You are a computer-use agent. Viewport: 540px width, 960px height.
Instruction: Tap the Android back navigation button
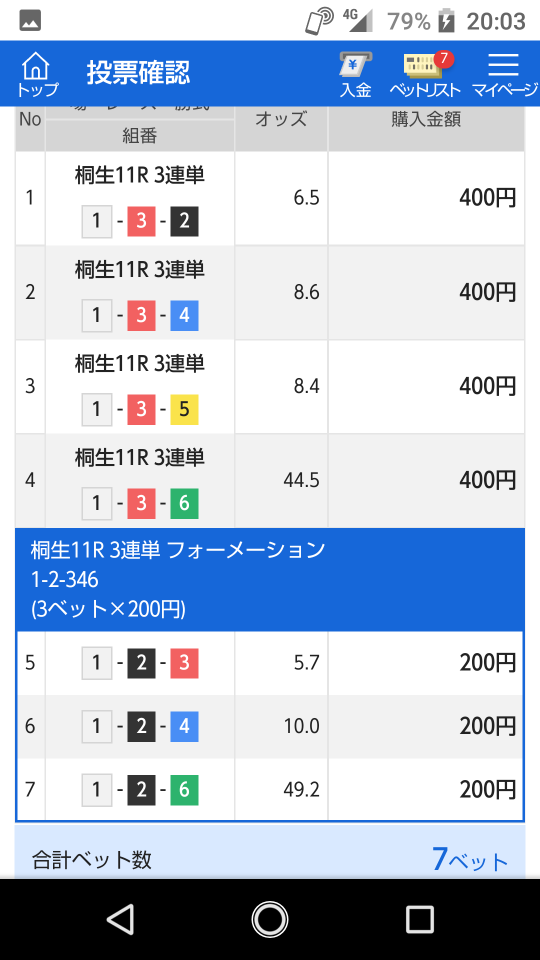120,919
